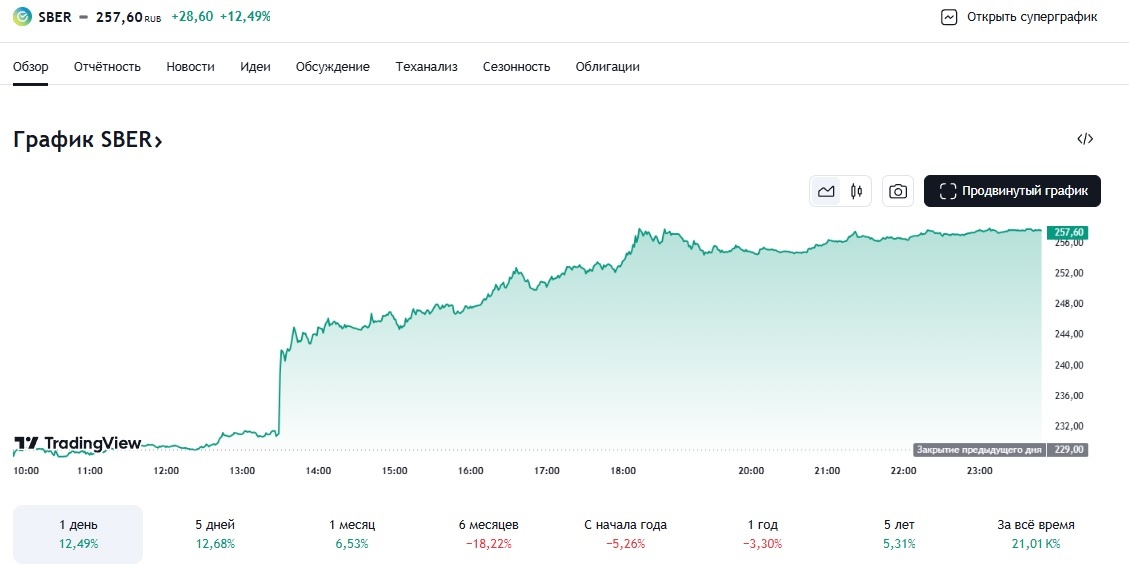Select the «С начала года» range
The width and height of the screenshot is (1129, 565).
(625, 534)
